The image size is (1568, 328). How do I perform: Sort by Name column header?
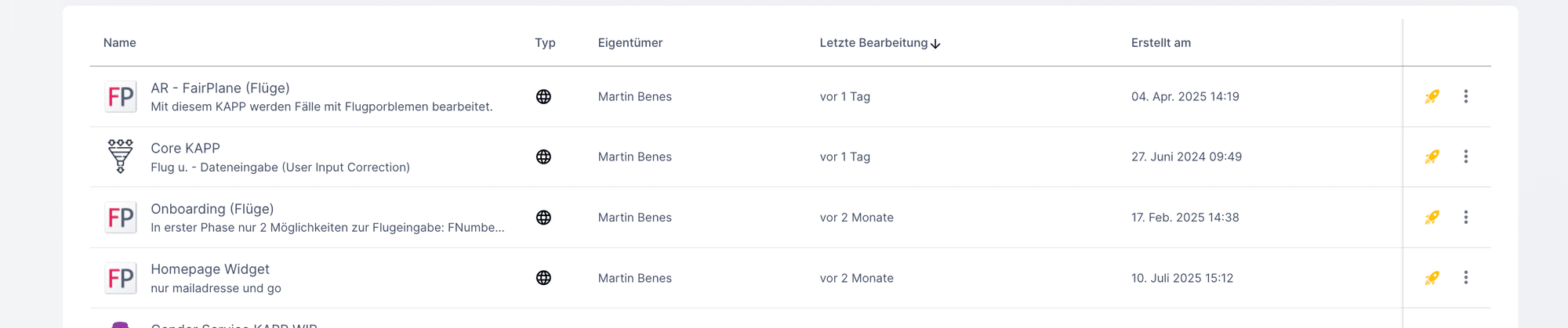point(120,43)
